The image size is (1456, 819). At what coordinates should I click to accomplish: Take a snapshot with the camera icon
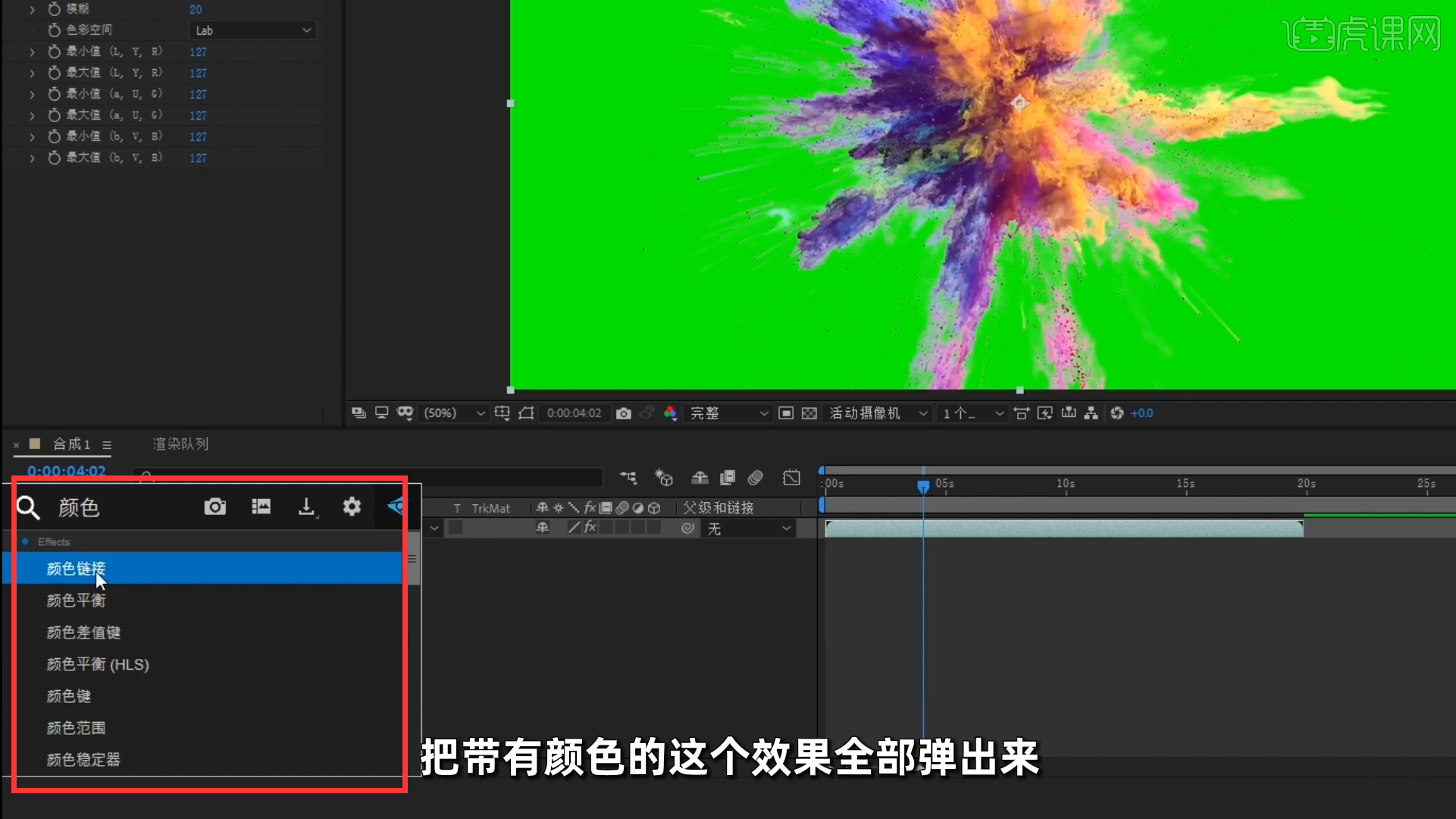(623, 413)
